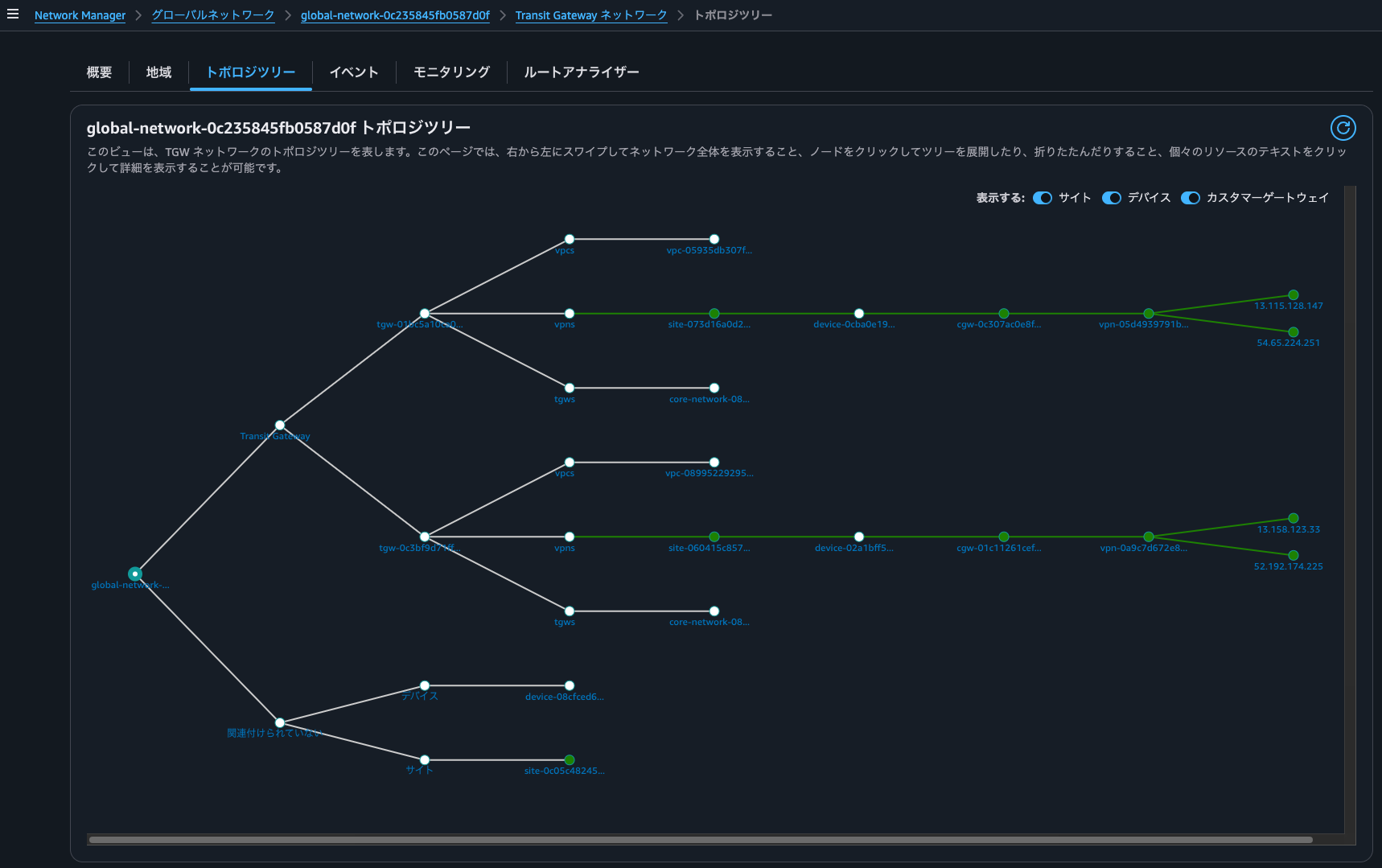Collapse the tgw-01bc5a10 gateway node
The width and height of the screenshot is (1382, 868).
coord(425,314)
